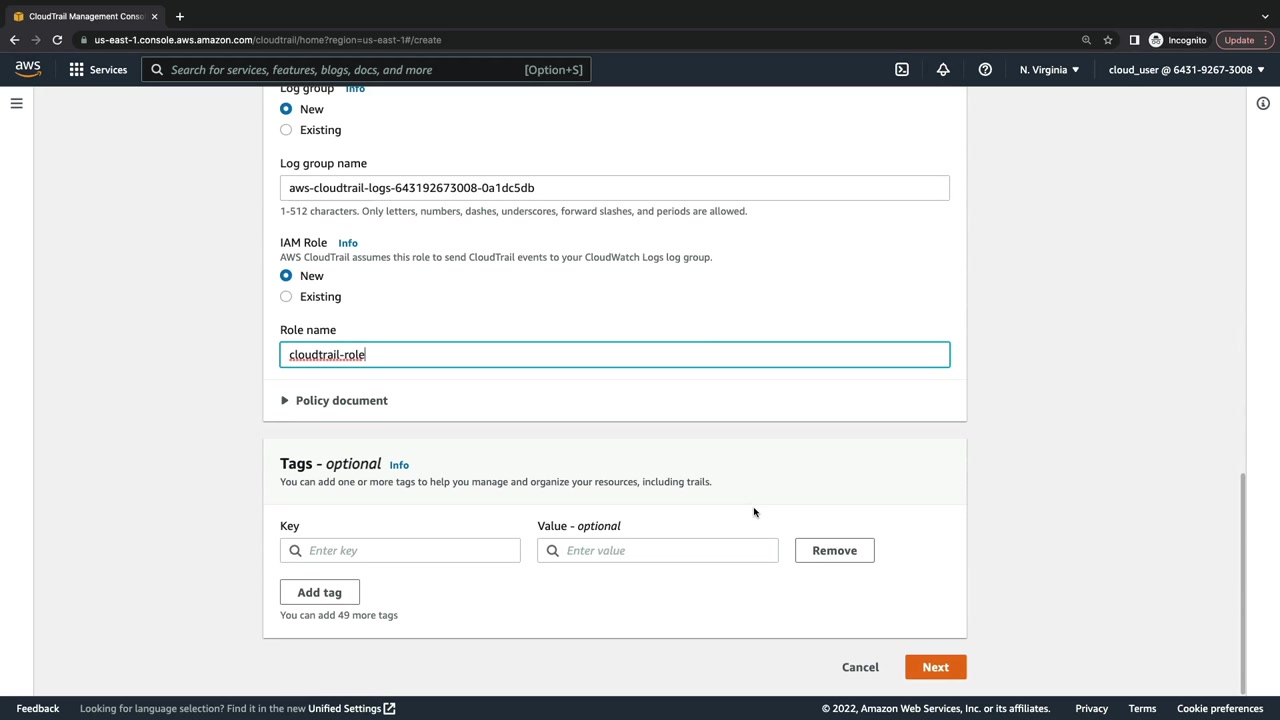Click the Cancel button
The height and width of the screenshot is (720, 1280).
tap(860, 667)
